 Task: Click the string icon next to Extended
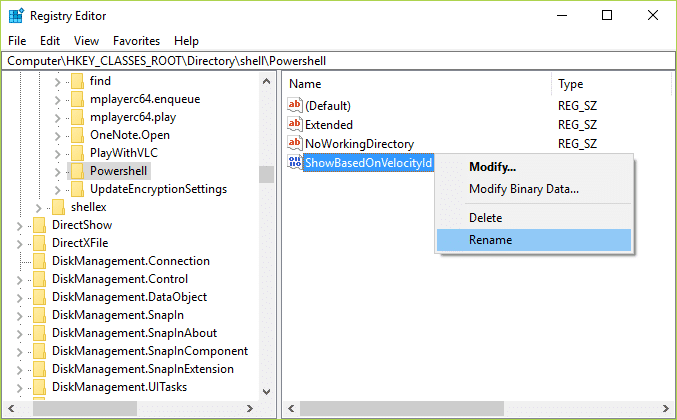pyautogui.click(x=295, y=124)
